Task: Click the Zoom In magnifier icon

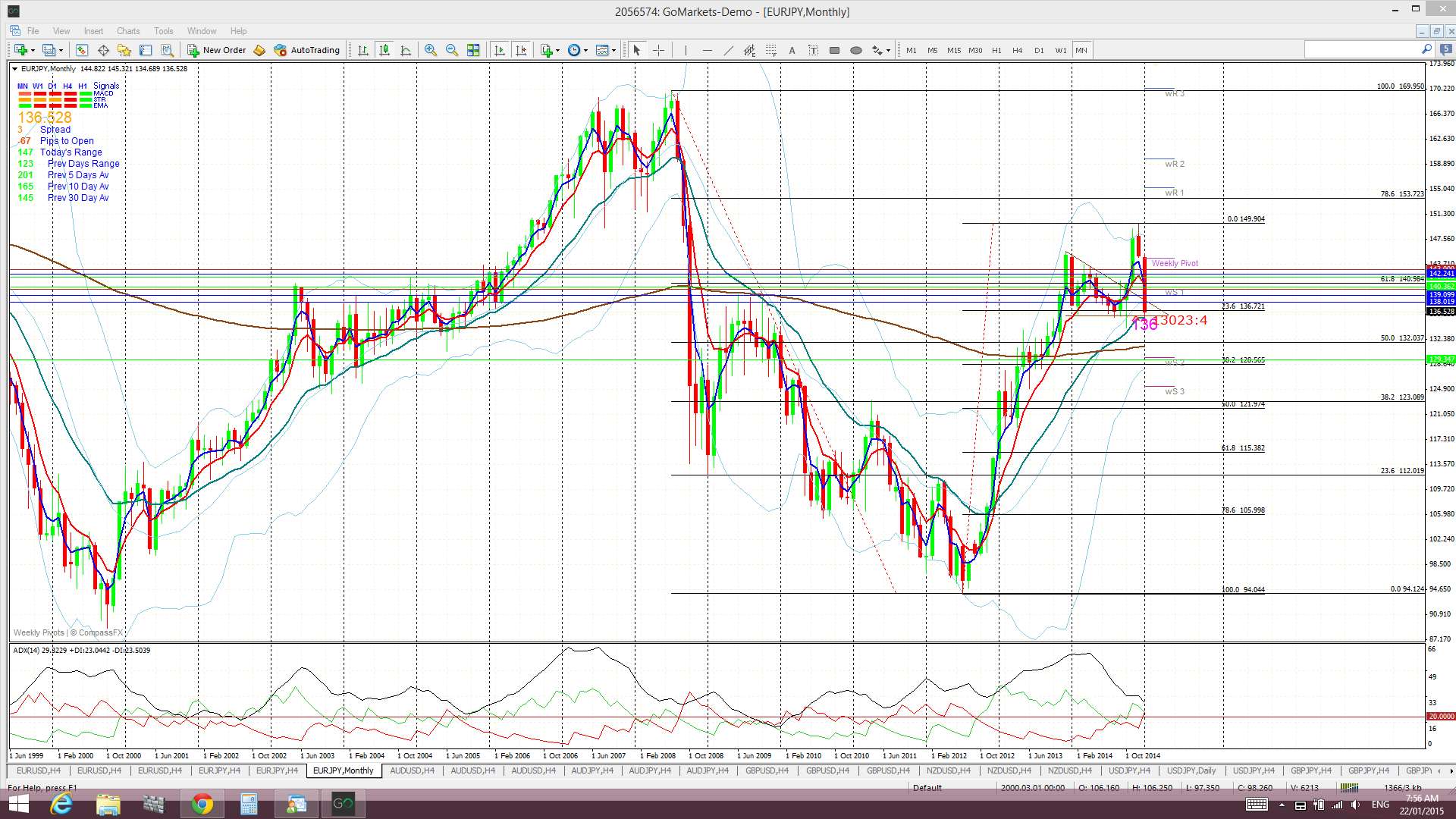Action: pos(431,50)
